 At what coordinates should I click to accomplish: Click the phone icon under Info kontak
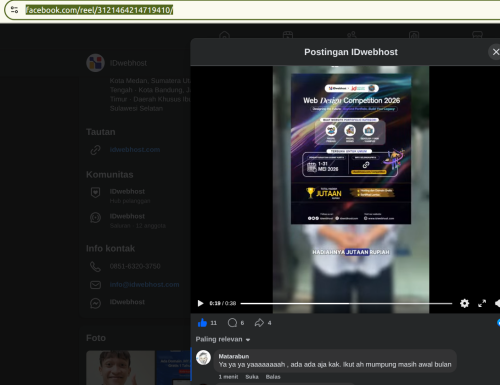point(95,266)
